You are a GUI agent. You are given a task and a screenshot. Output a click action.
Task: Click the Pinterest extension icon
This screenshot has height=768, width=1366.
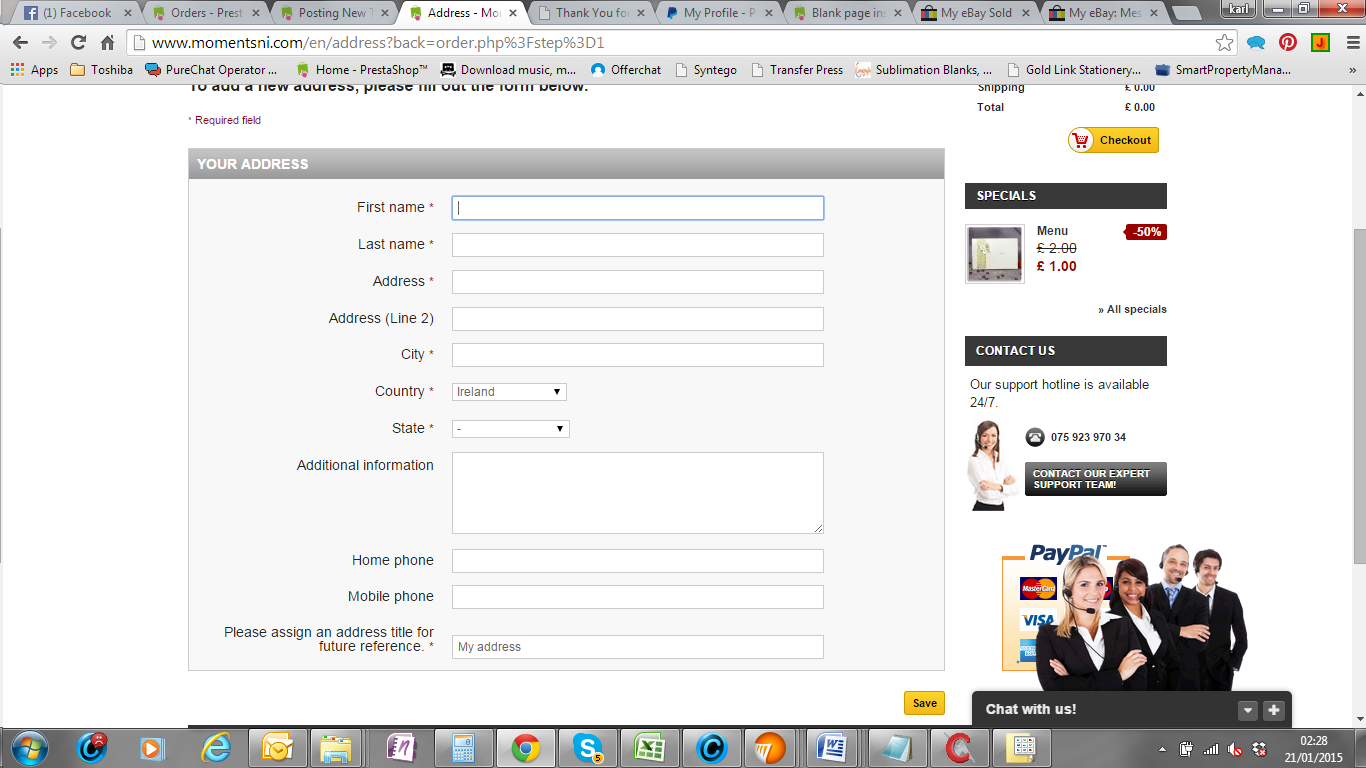pyautogui.click(x=1288, y=43)
